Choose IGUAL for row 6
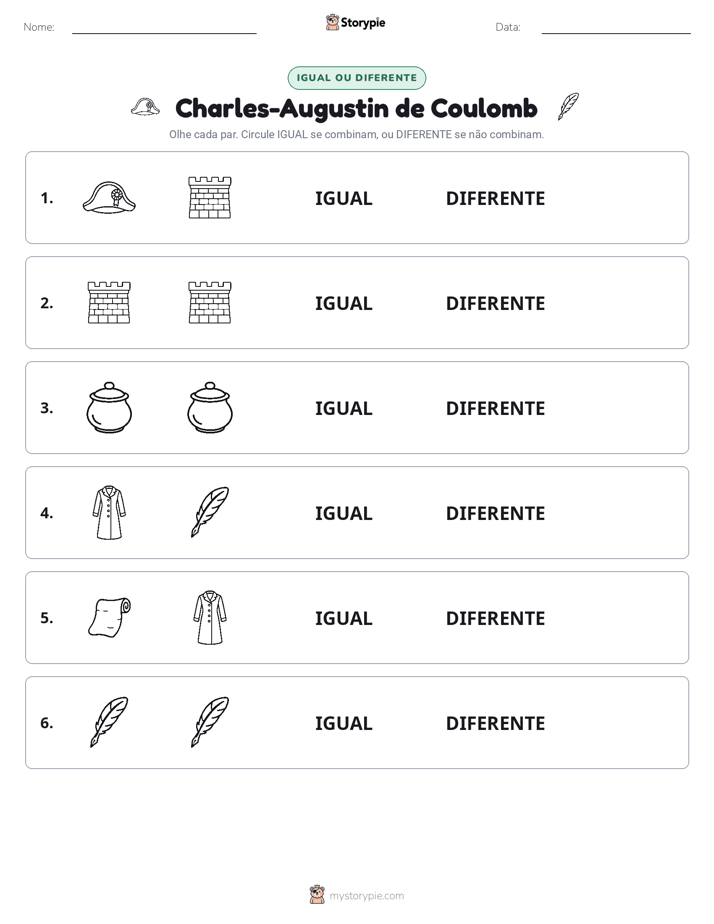This screenshot has width=714, height=924. click(343, 723)
